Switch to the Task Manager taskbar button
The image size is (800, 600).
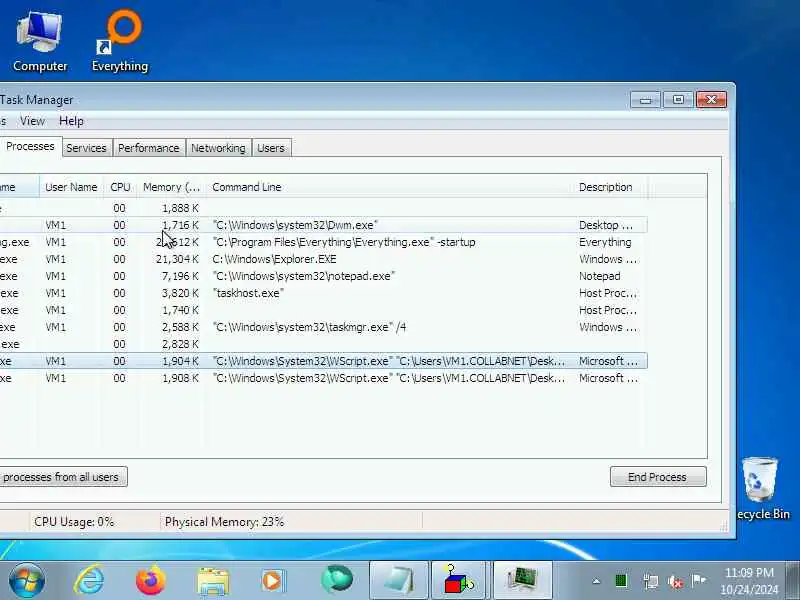(x=523, y=580)
